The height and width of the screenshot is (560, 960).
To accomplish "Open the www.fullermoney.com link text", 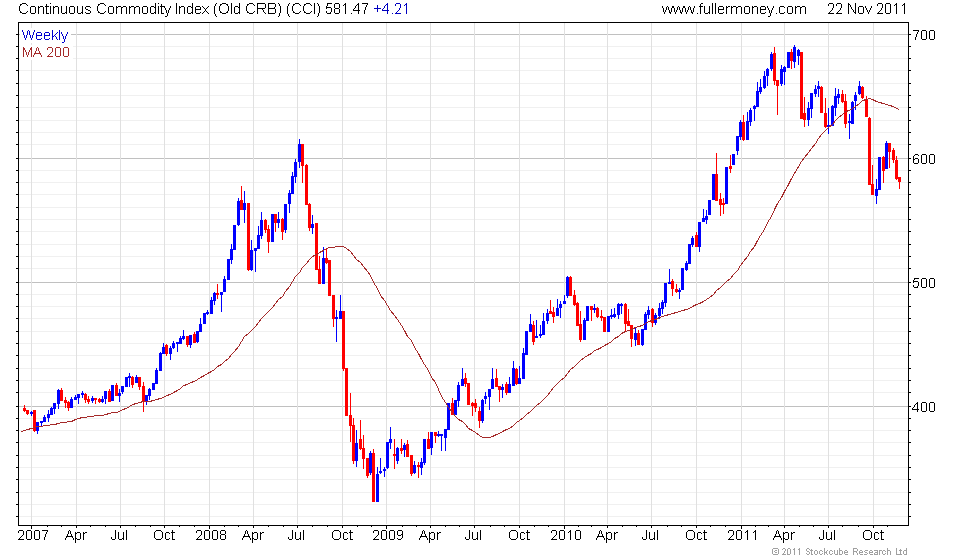I will point(734,9).
